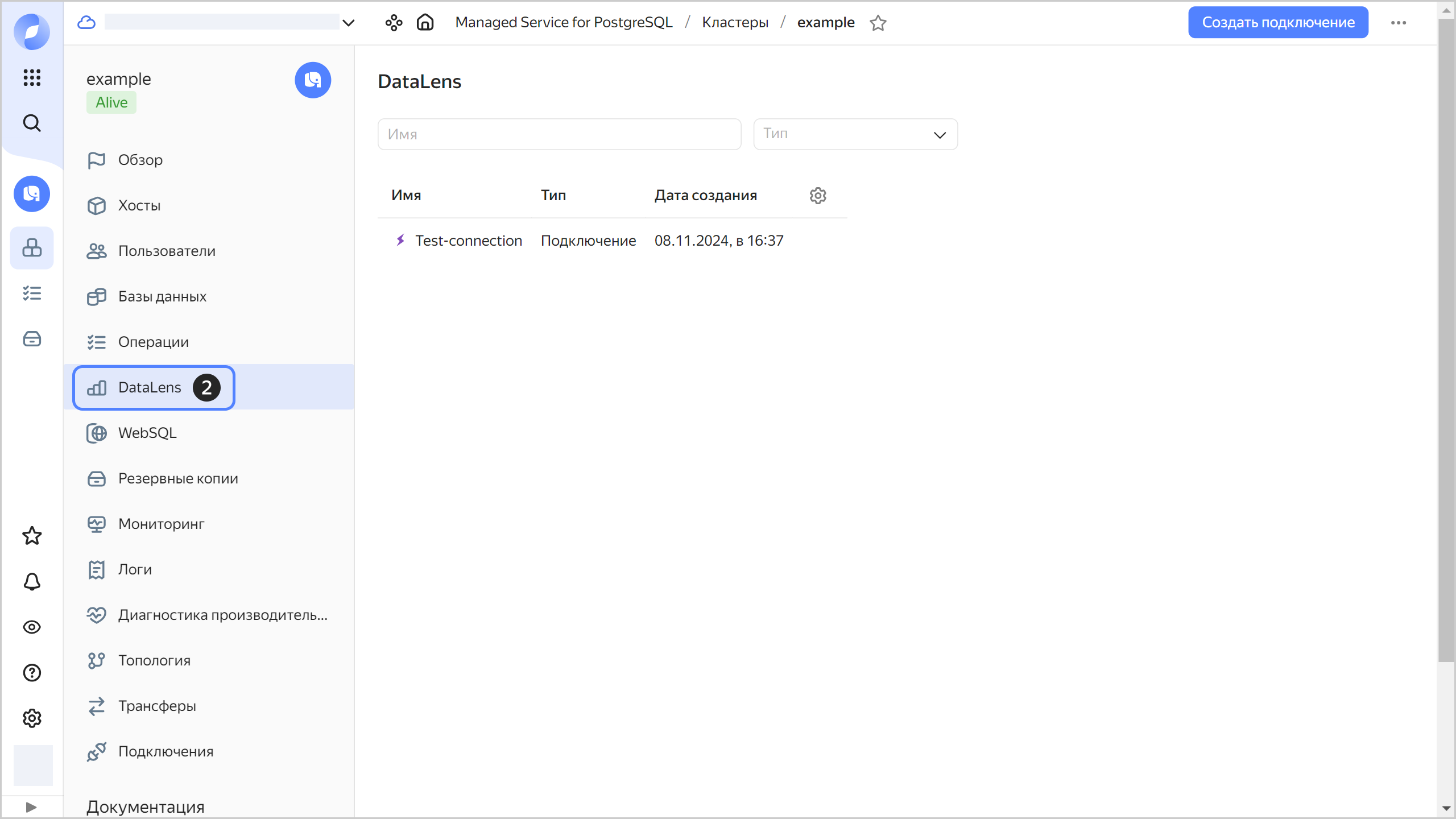Expand the cloud selector chevron
Viewport: 1456px width, 819px height.
[x=349, y=23]
